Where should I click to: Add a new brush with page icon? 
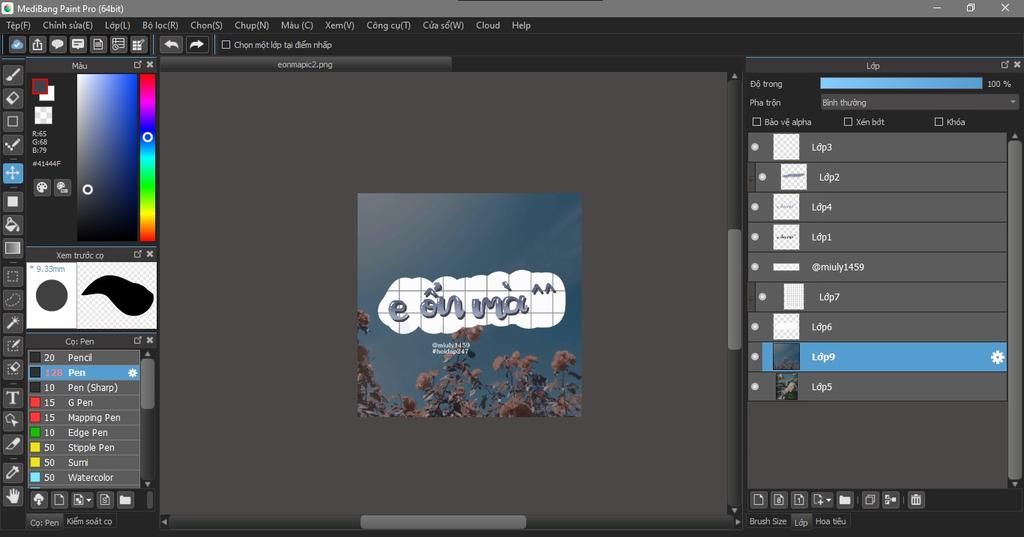coord(59,500)
